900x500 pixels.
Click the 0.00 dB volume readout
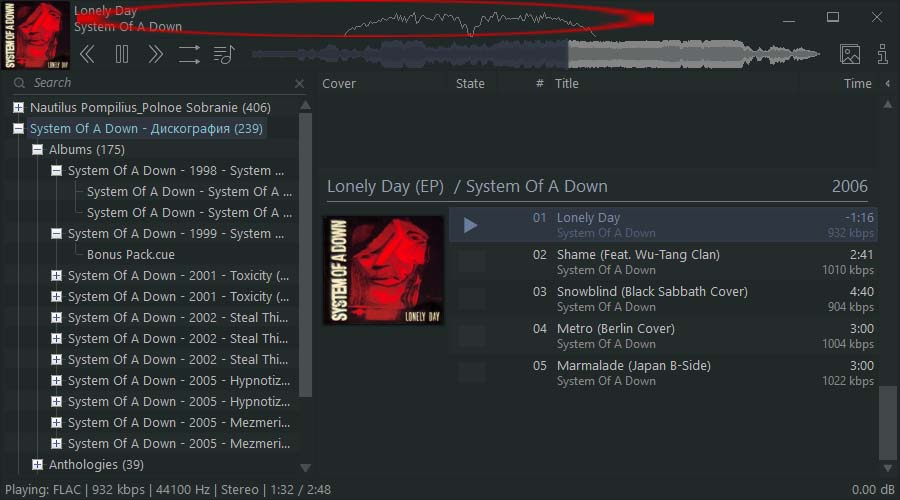(x=872, y=490)
